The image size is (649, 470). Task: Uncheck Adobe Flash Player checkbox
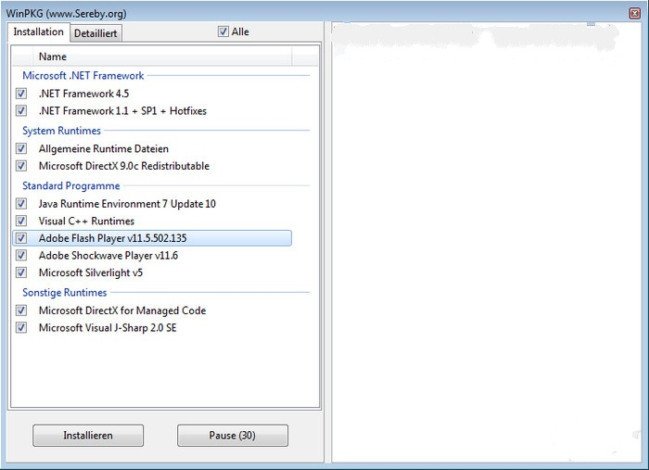click(x=21, y=238)
